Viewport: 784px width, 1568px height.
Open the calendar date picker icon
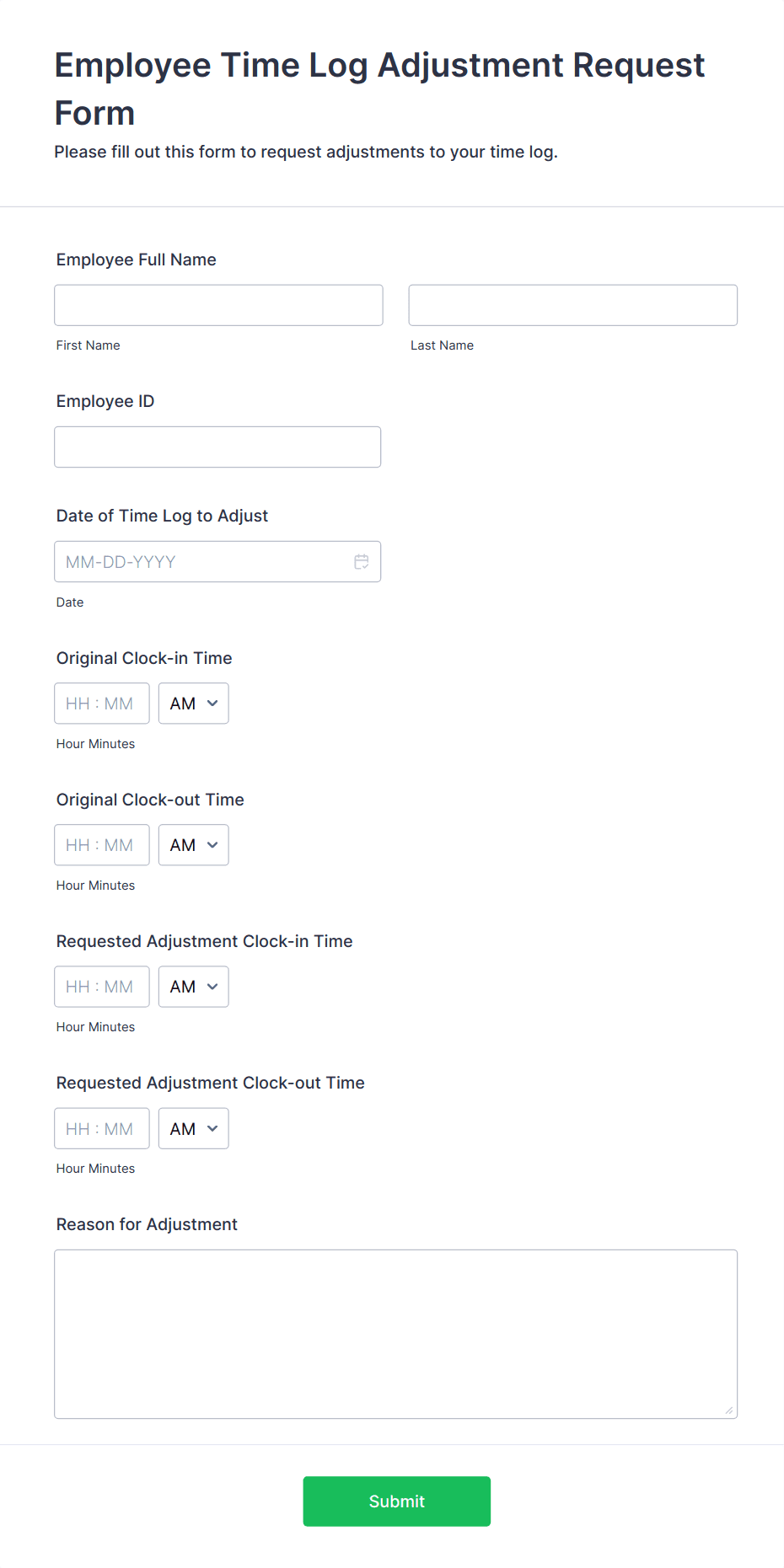[x=362, y=561]
